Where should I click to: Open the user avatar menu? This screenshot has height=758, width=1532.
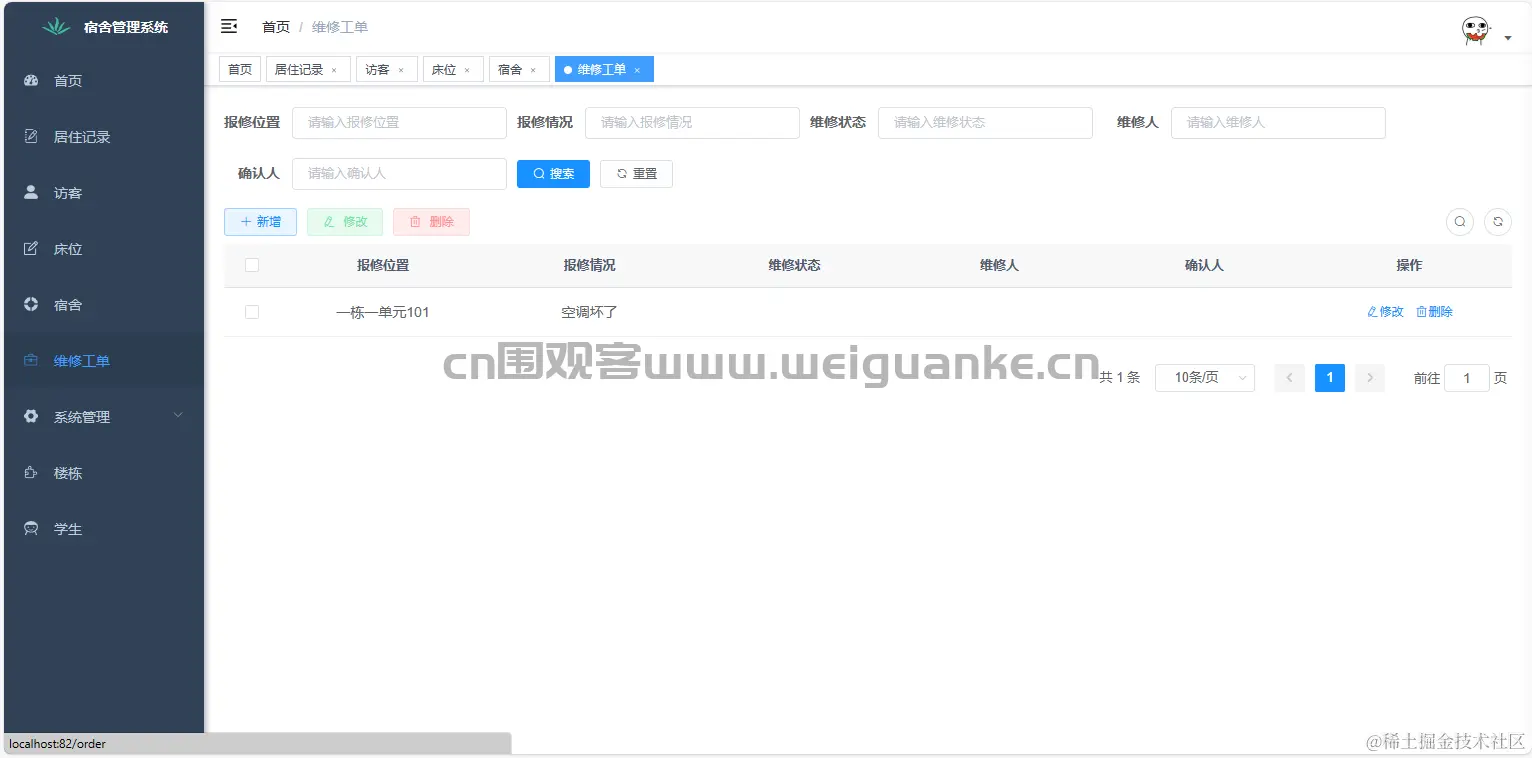click(x=1476, y=30)
